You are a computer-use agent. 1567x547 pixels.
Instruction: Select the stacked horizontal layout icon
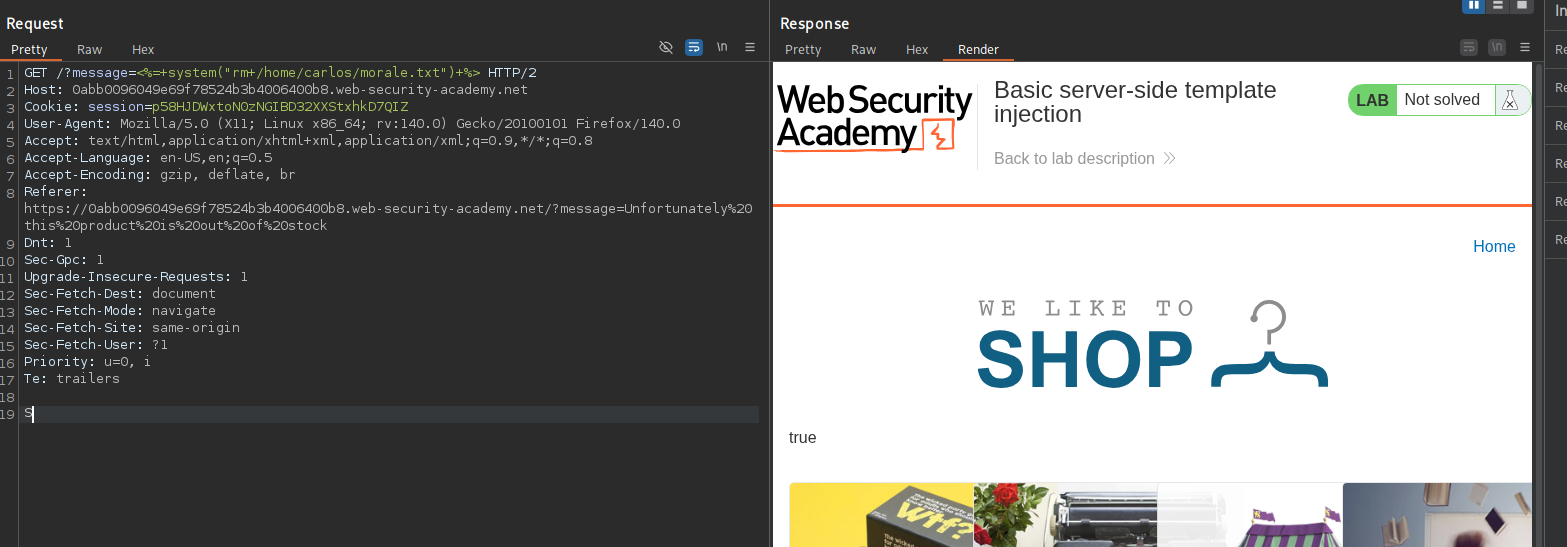[x=1497, y=5]
